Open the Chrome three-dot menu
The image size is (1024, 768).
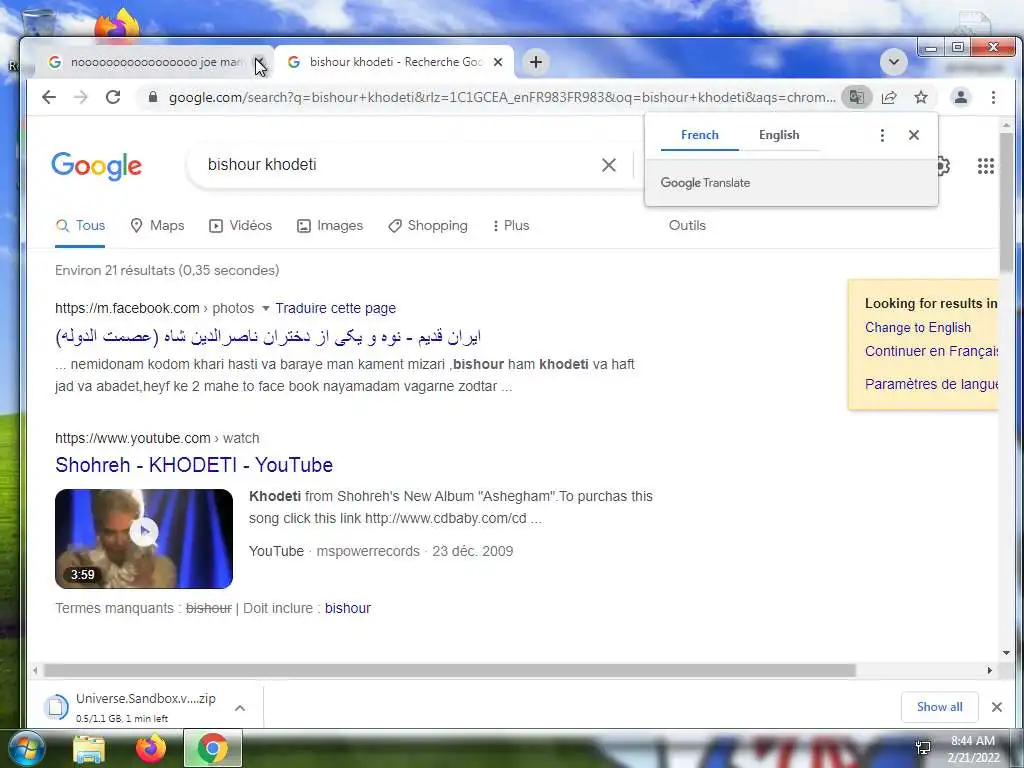(x=993, y=97)
